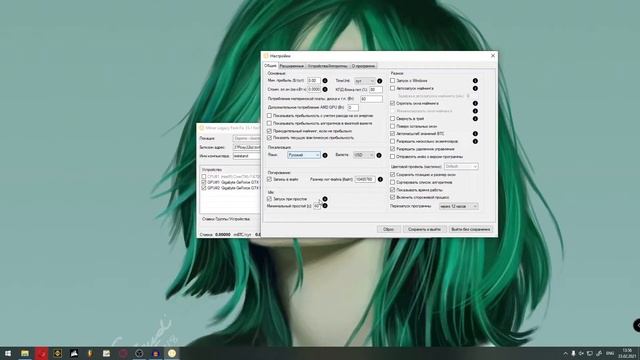Tick profitability with electricity cost checkbox
Viewport: 640px width, 360px height.
[269, 116]
